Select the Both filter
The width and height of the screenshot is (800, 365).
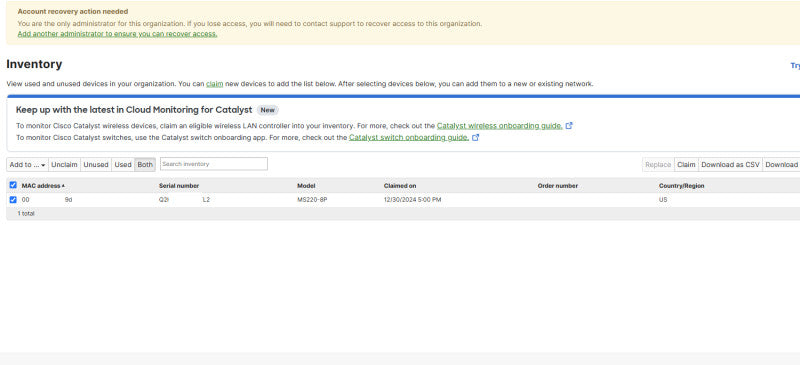click(145, 164)
